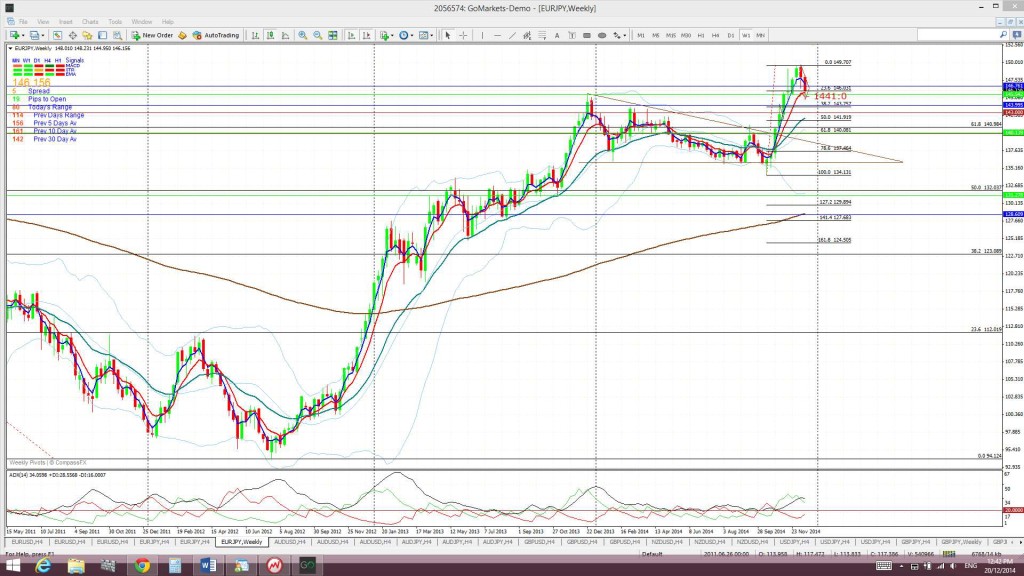This screenshot has height=576, width=1024.
Task: Toggle the chart shift option
Action: 366,35
